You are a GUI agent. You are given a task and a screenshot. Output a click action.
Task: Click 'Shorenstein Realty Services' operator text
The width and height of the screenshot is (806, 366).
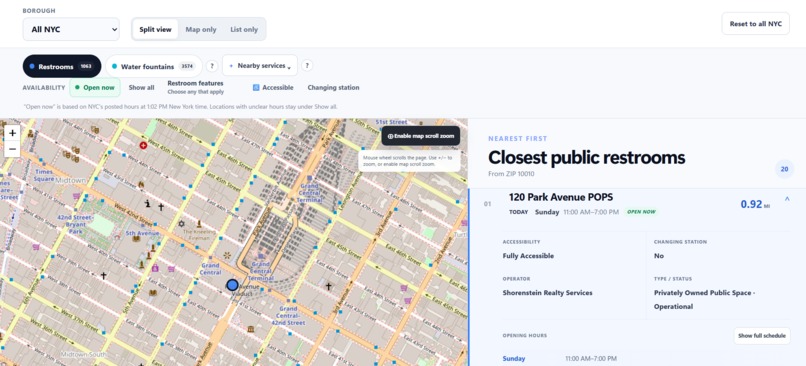point(547,292)
